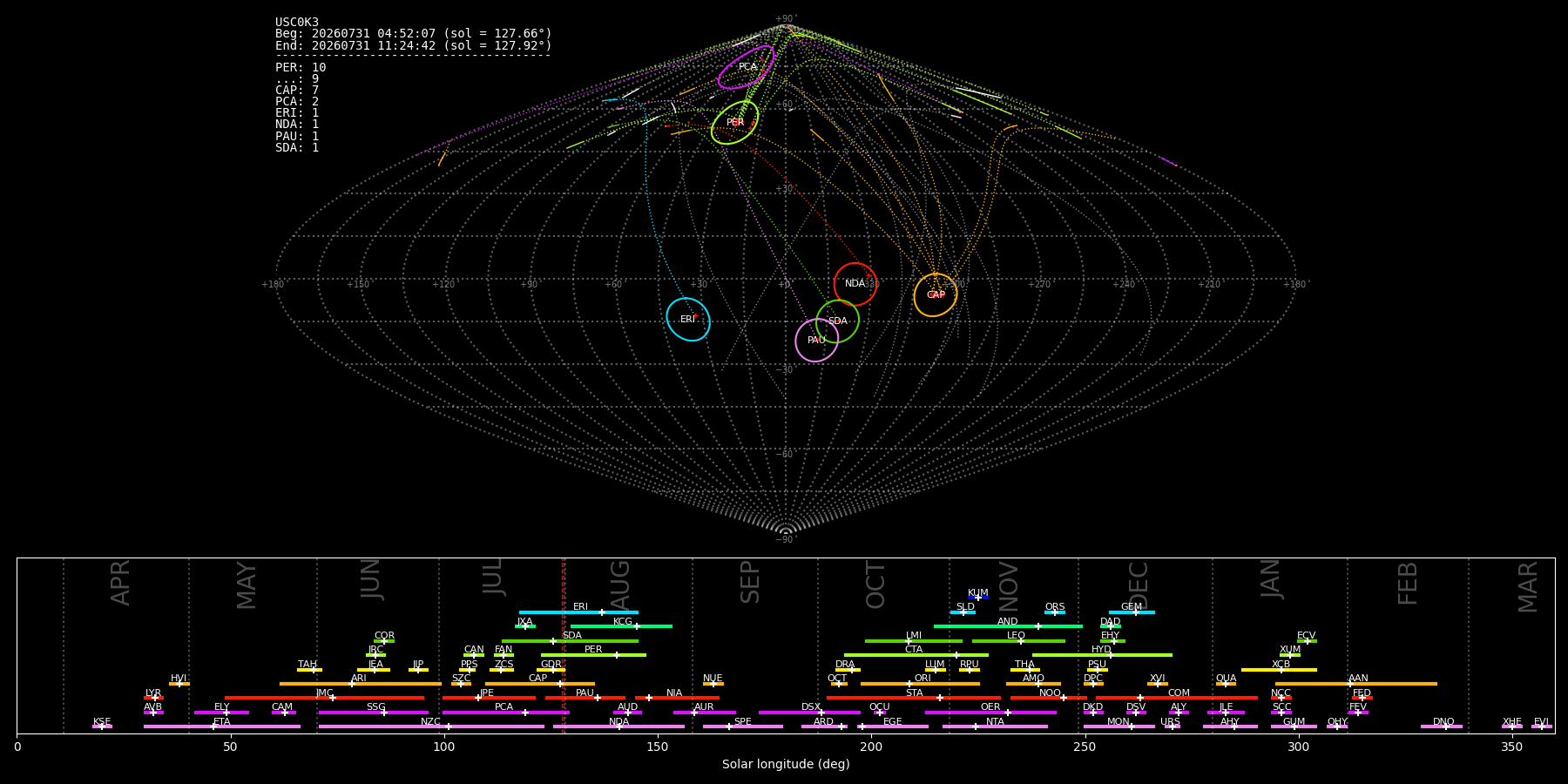The image size is (1568, 784).
Task: Click the PCA purple radiant ellipse
Action: pyautogui.click(x=747, y=67)
